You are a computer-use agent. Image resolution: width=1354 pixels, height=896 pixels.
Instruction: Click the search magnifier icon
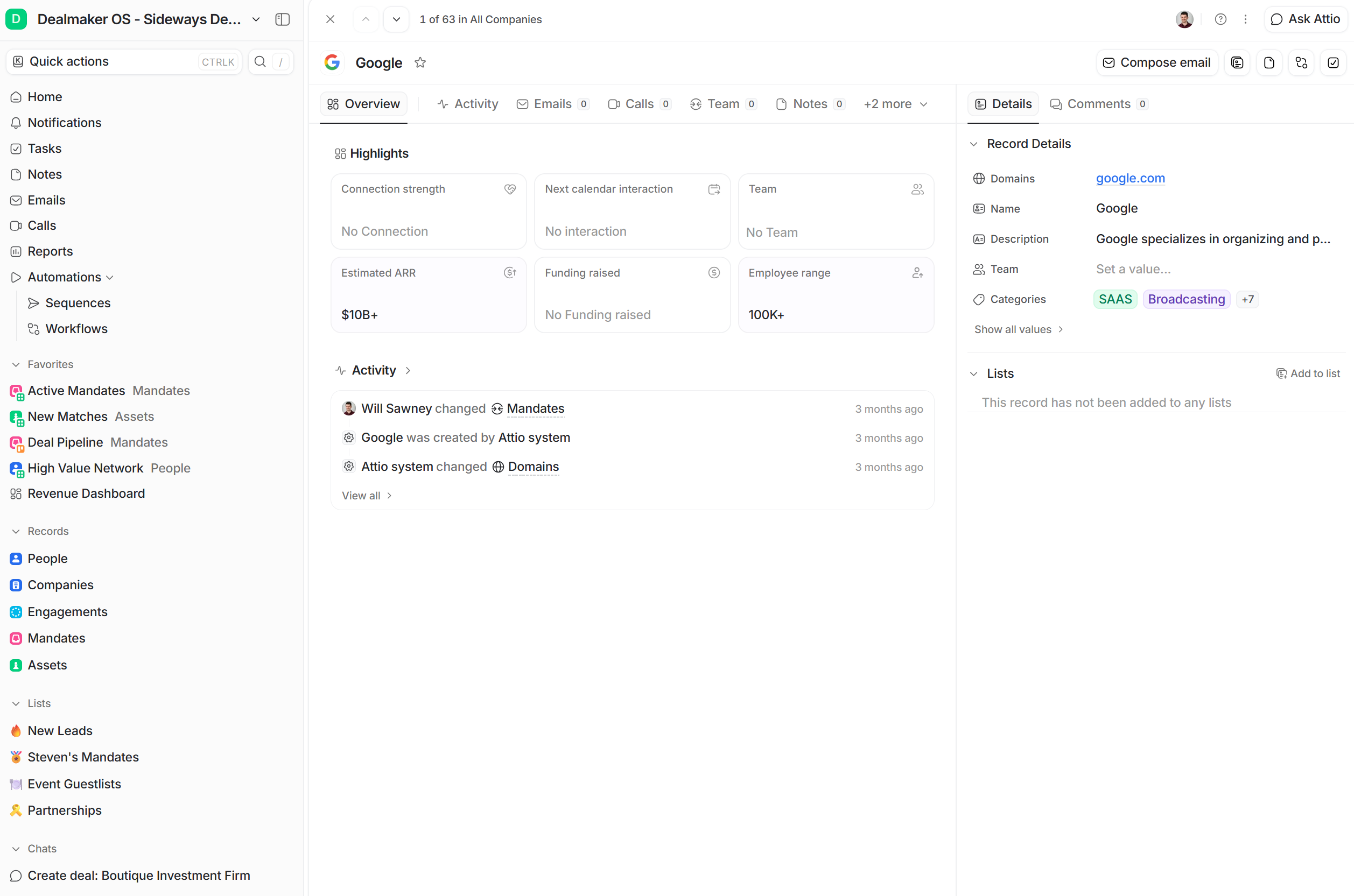tap(260, 62)
